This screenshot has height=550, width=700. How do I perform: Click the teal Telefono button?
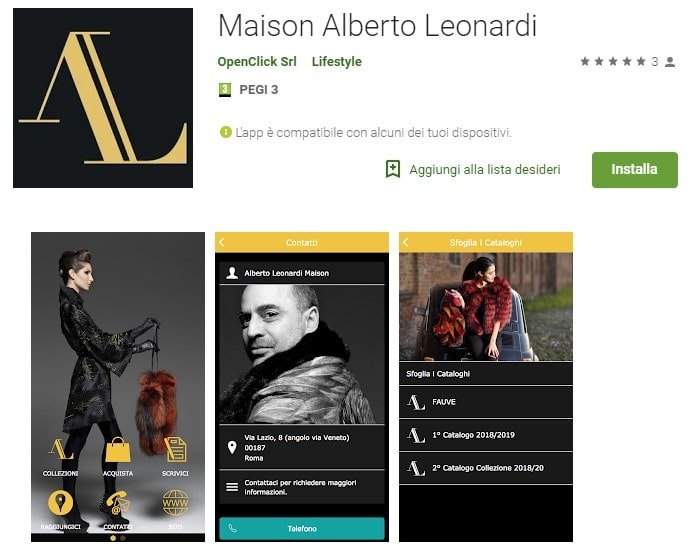tap(302, 529)
